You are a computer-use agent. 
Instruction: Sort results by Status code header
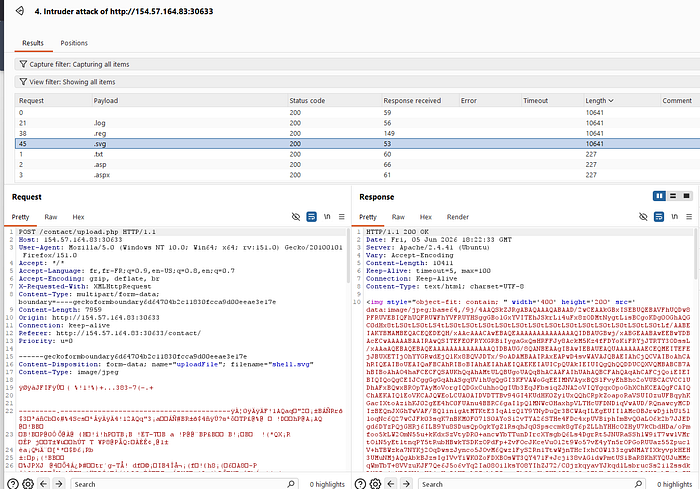tap(334, 100)
